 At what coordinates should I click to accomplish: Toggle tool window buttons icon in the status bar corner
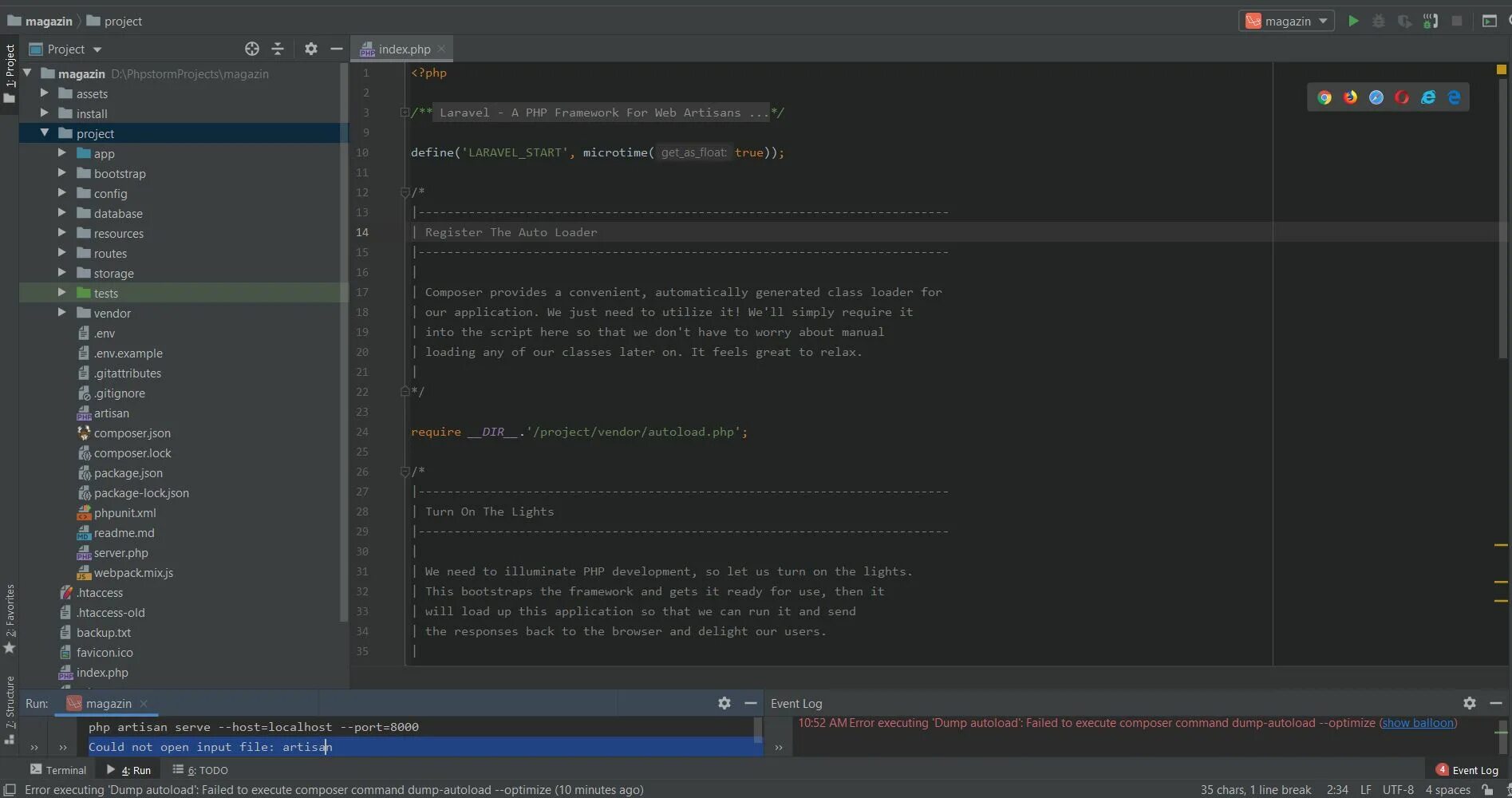click(10, 790)
